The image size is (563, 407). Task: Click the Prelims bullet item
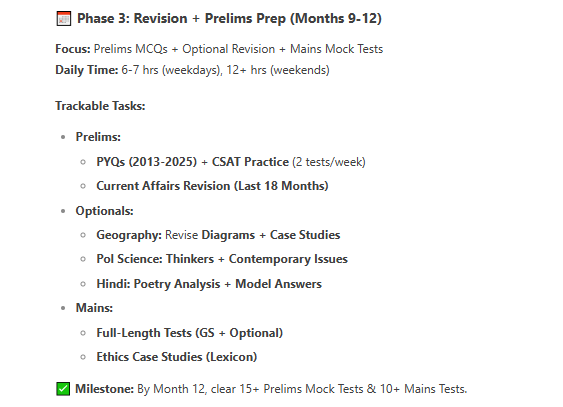(98, 137)
